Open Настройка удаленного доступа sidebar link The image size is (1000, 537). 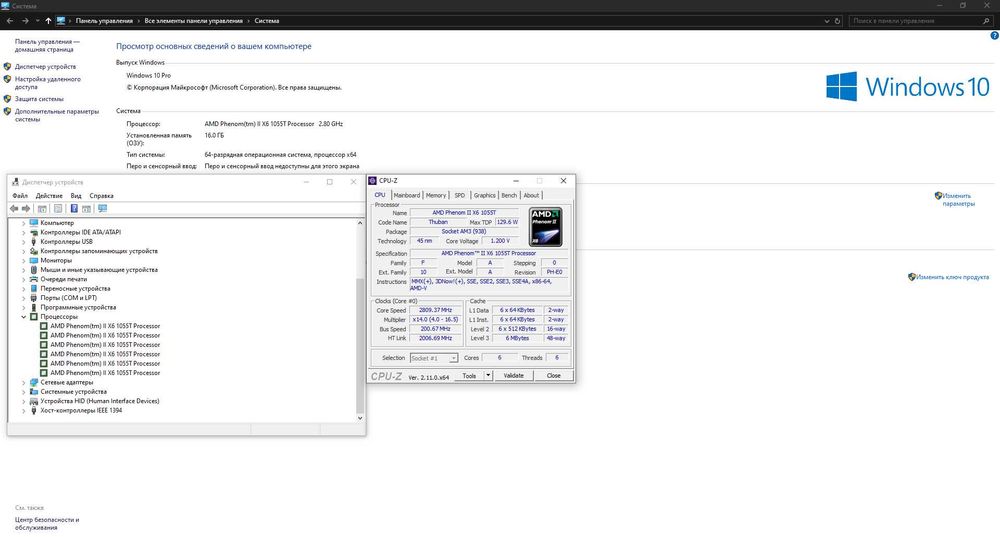pyautogui.click(x=48, y=83)
